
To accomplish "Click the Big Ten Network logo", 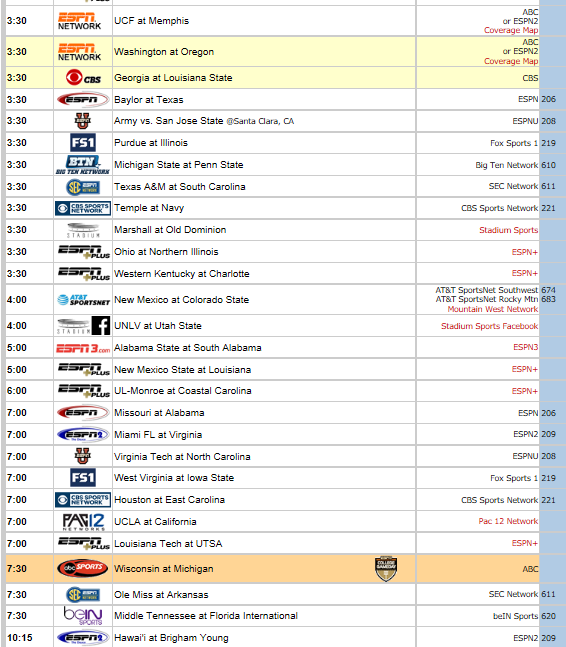I will (83, 165).
